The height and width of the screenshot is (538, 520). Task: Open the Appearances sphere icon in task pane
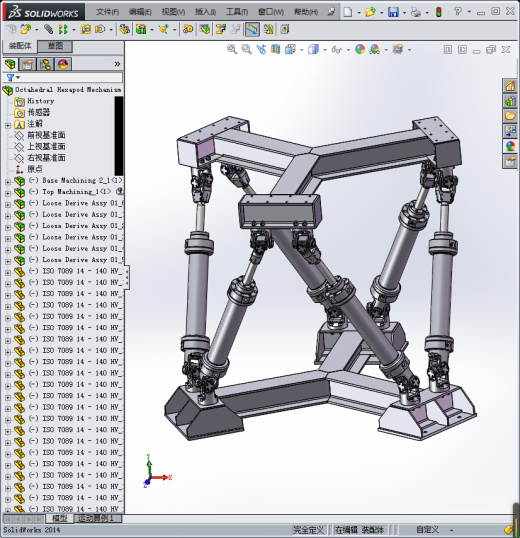(x=510, y=146)
